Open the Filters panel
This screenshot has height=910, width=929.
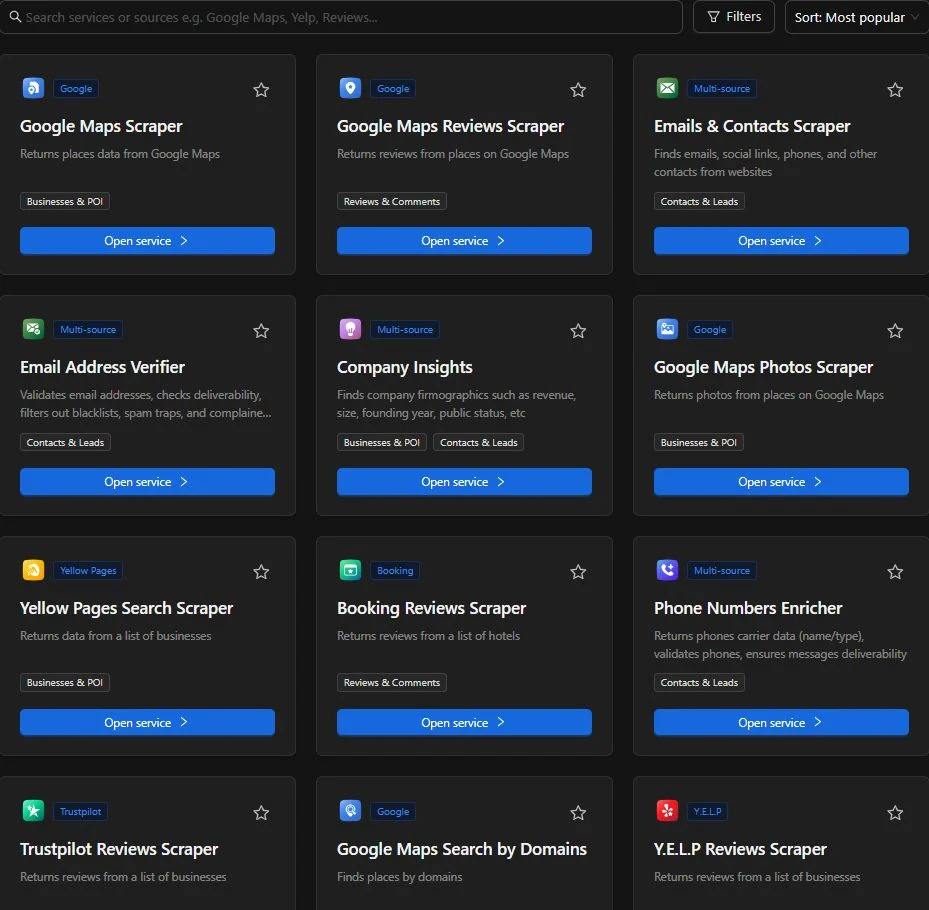[x=733, y=17]
